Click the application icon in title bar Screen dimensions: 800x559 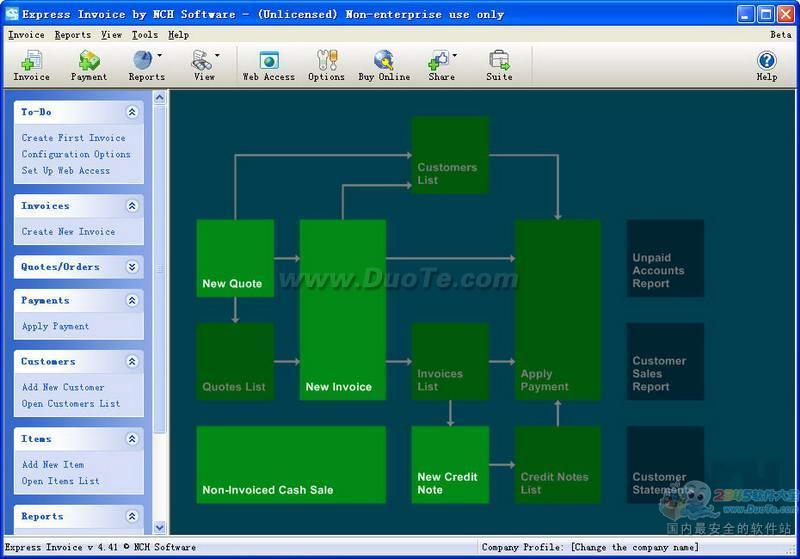[12, 14]
